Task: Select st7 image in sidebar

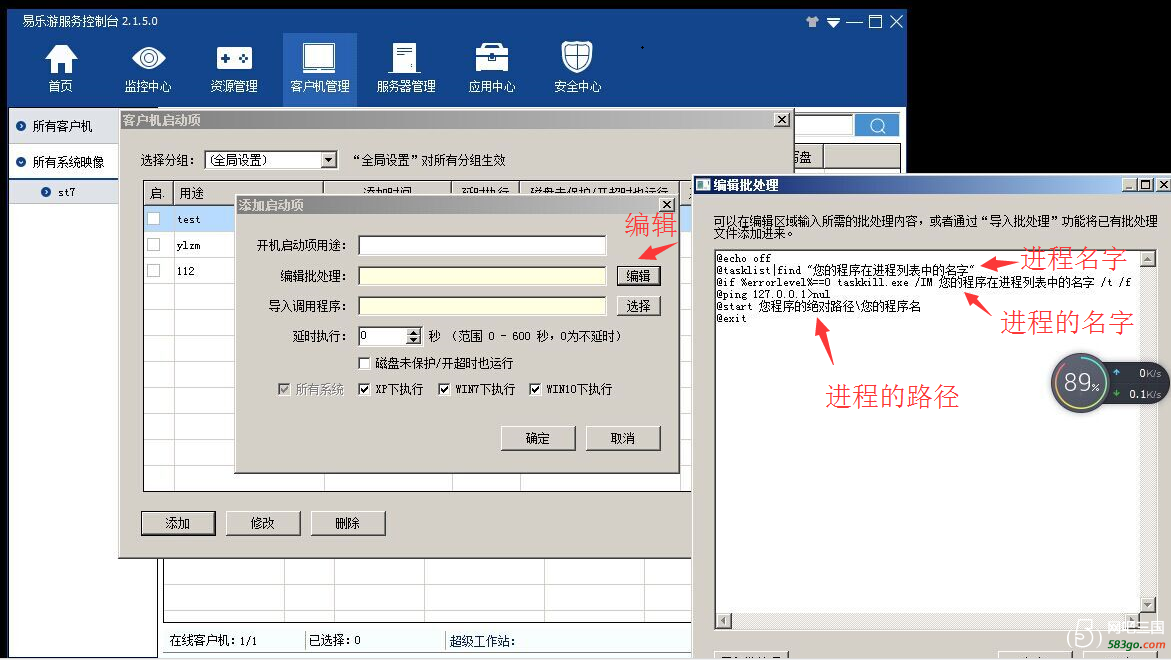Action: 66,192
